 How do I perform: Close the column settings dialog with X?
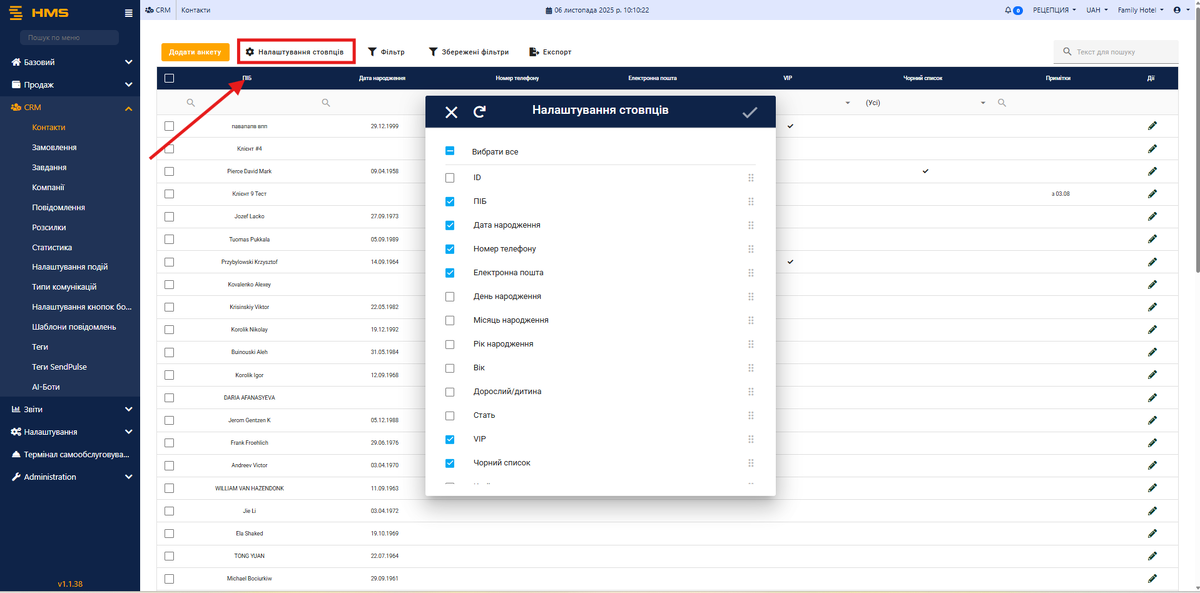tap(451, 113)
